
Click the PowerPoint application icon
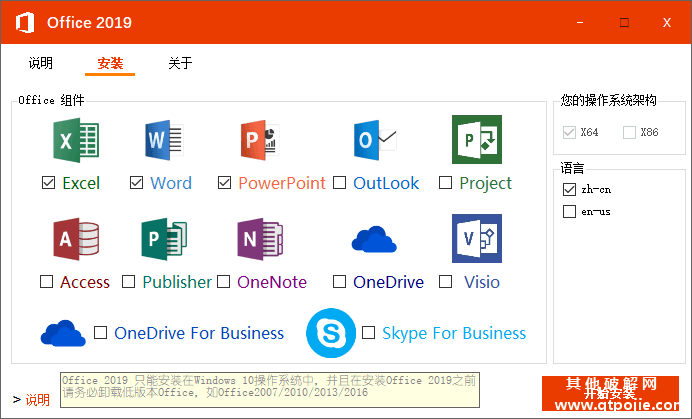click(x=260, y=140)
